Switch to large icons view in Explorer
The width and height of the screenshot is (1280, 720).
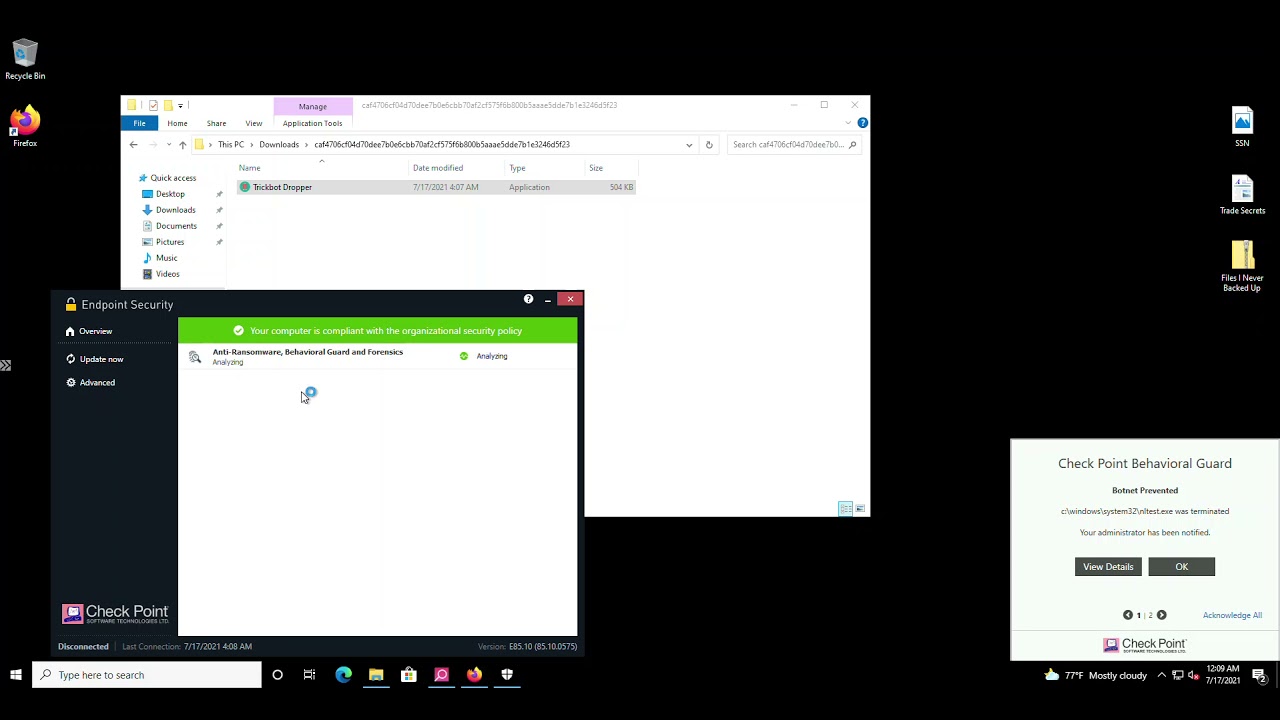pyautogui.click(x=860, y=509)
